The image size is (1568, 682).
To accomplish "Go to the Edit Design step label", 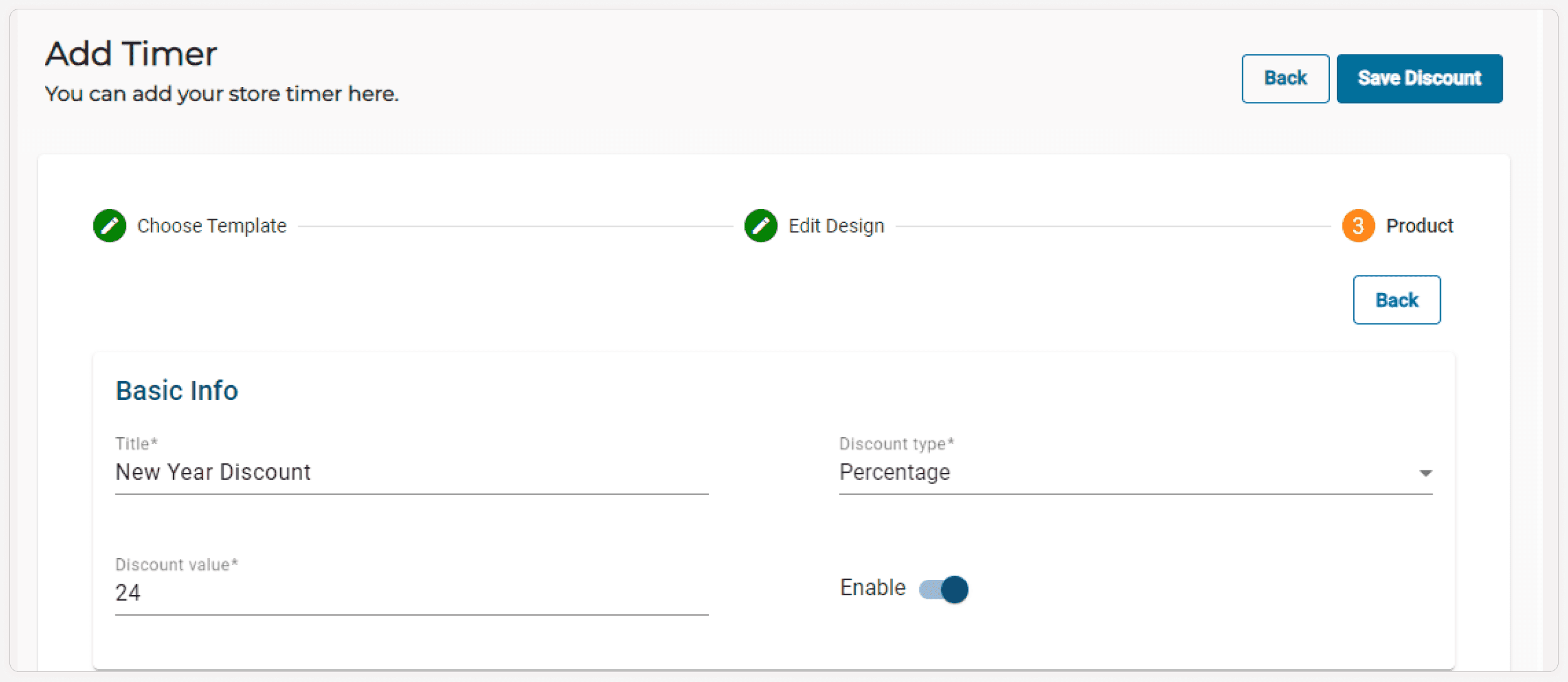I will coord(835,225).
